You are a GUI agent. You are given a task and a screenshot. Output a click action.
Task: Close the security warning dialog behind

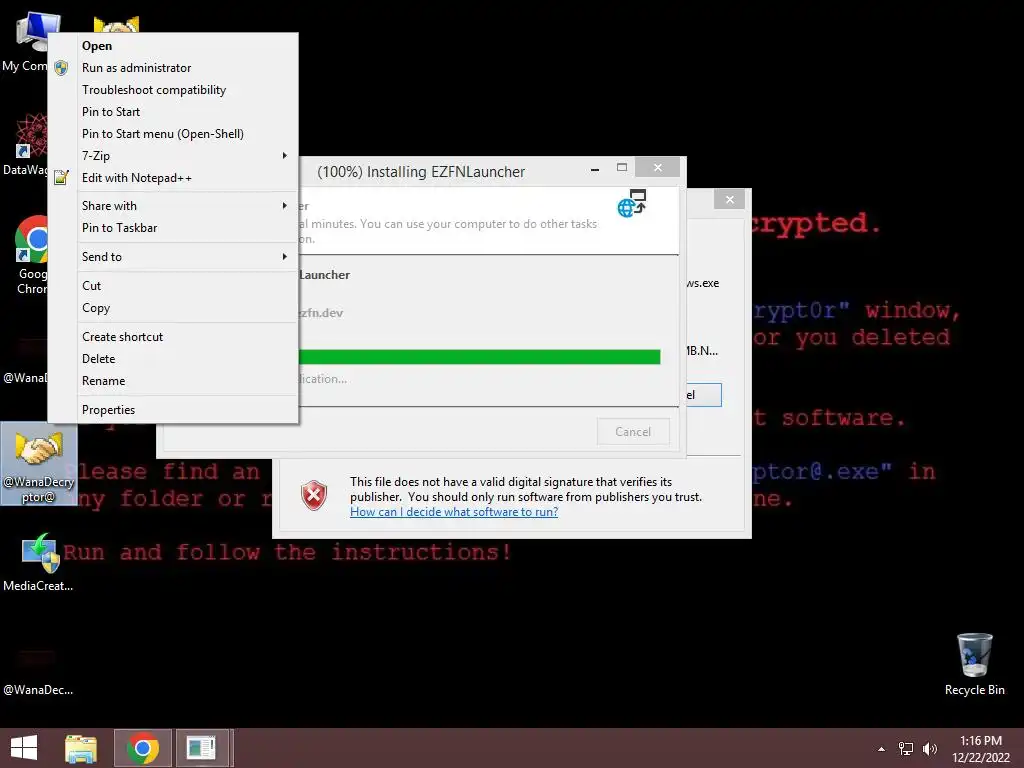coord(729,200)
